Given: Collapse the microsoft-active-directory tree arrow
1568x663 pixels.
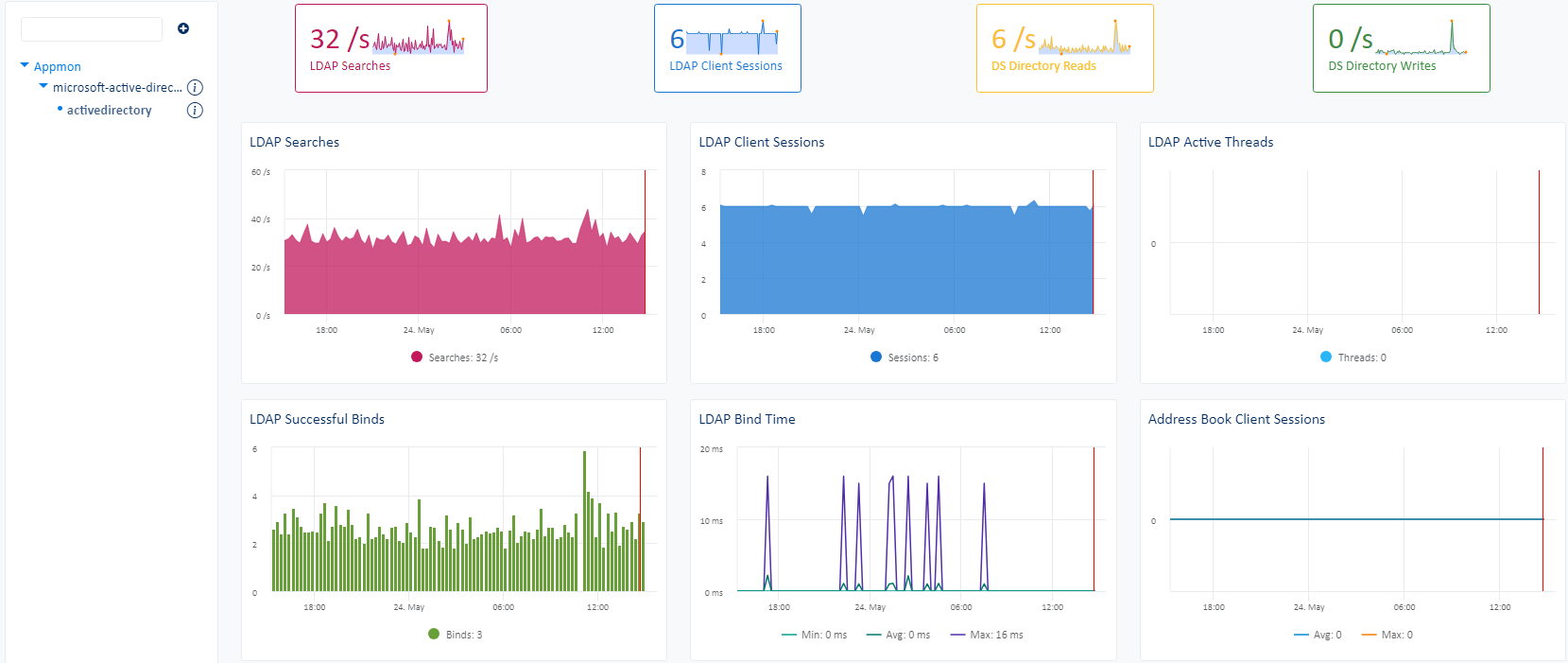Looking at the screenshot, I should coord(43,87).
